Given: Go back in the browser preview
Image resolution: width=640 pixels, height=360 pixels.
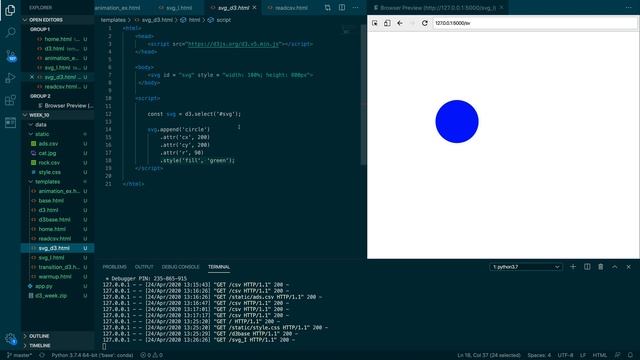Looking at the screenshot, I should coord(400,23).
